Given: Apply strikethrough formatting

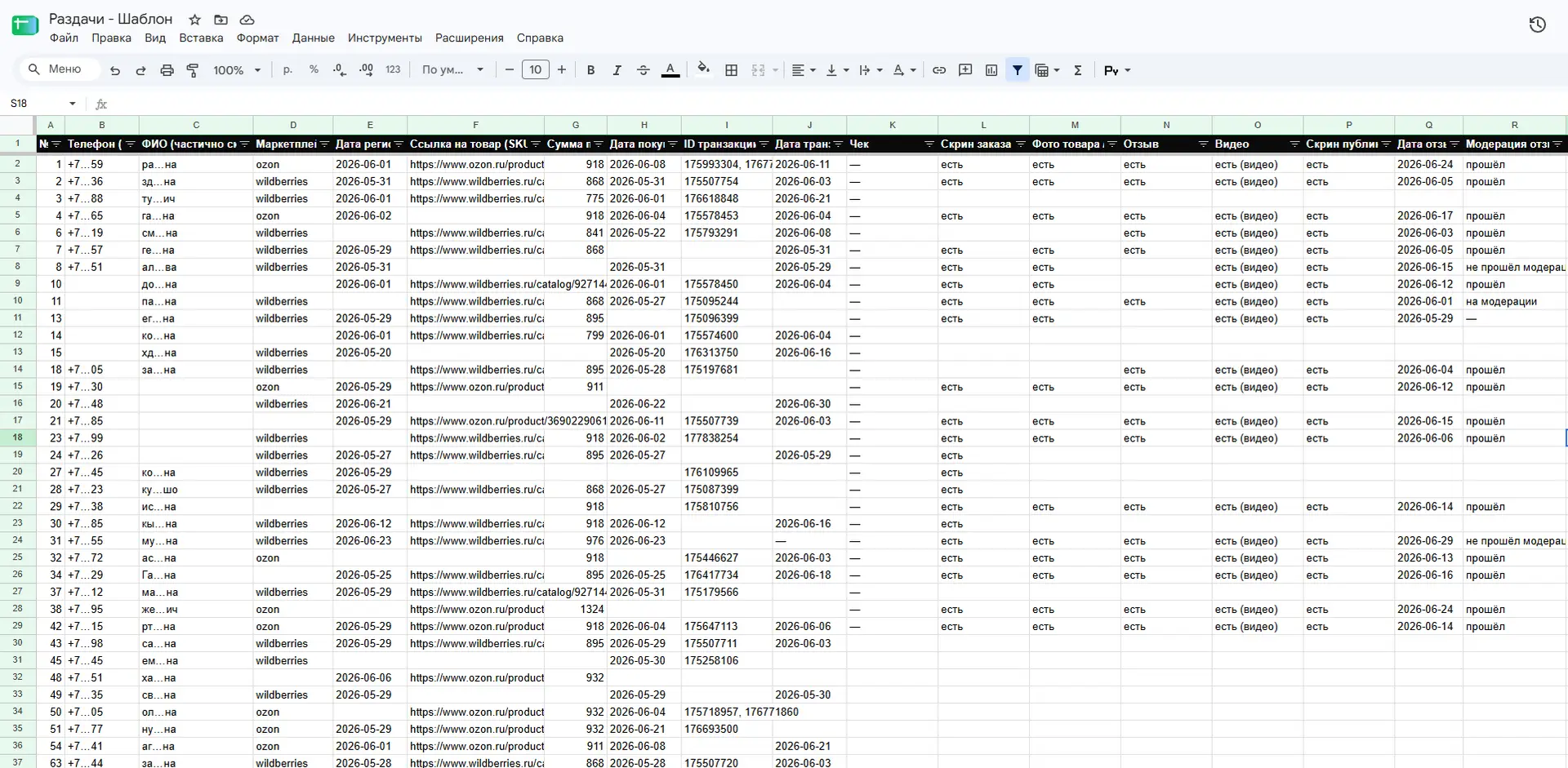Looking at the screenshot, I should pos(643,70).
